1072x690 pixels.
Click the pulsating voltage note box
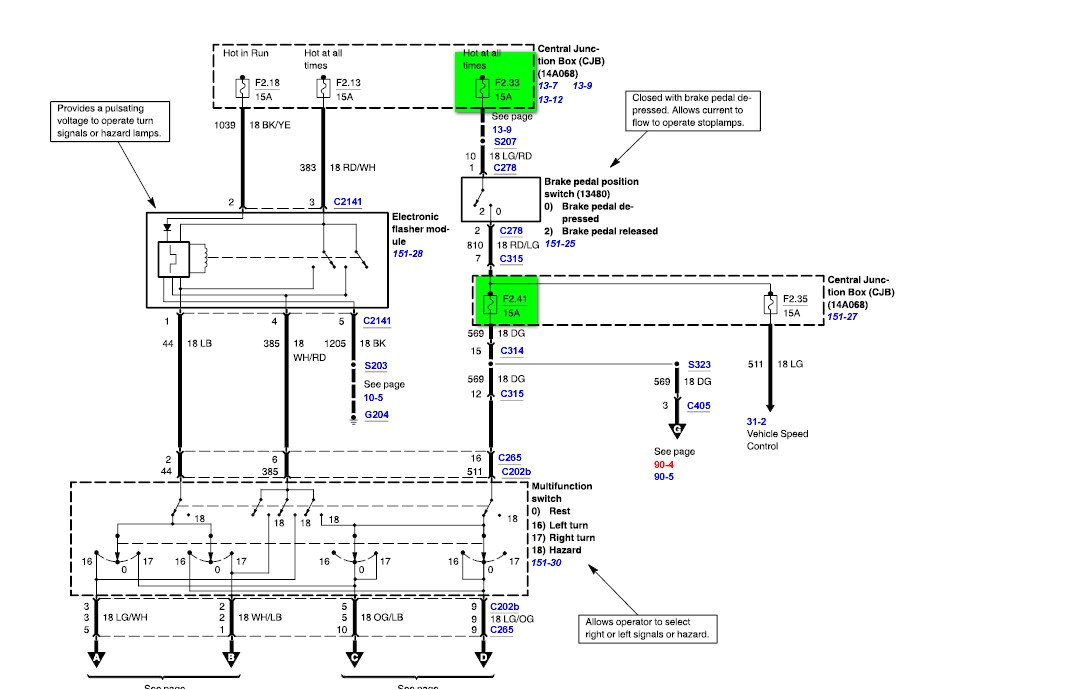point(108,121)
